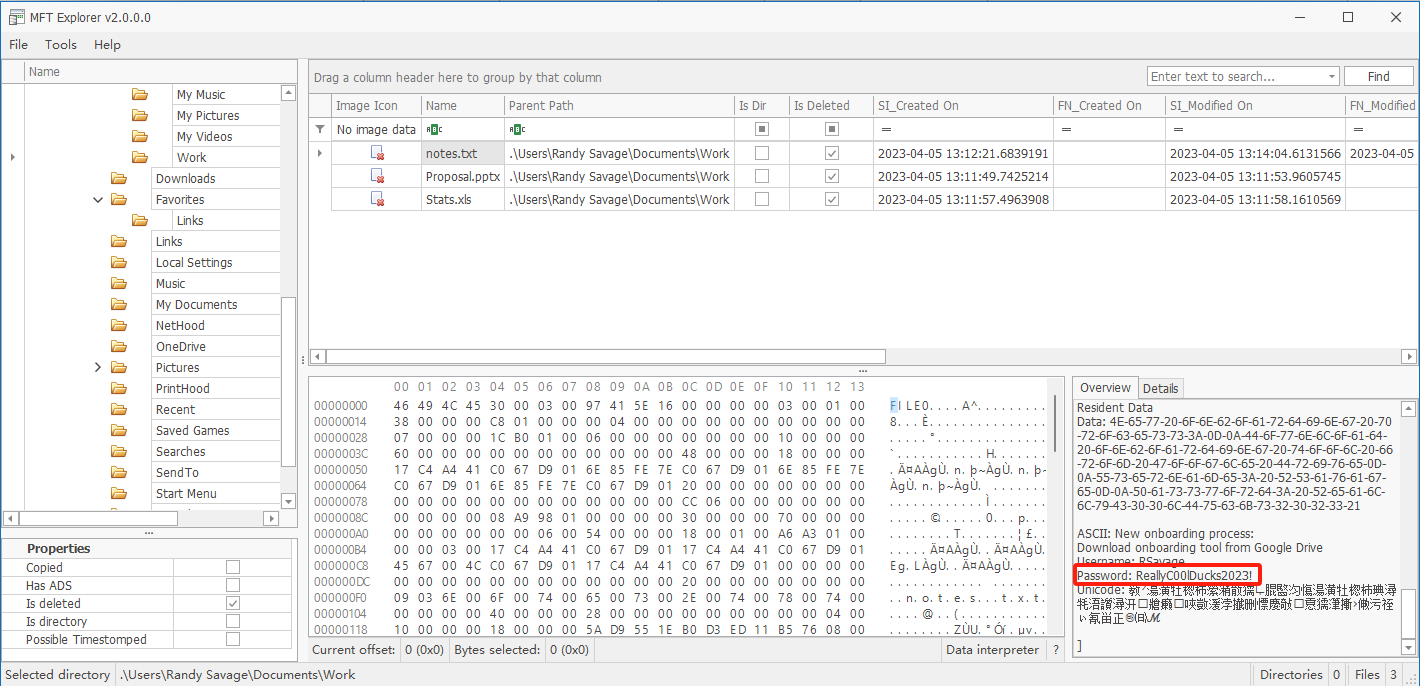Screen dimensions: 1420x686
Task: Click the folder tree scroll-down arrow
Action: [x=289, y=501]
